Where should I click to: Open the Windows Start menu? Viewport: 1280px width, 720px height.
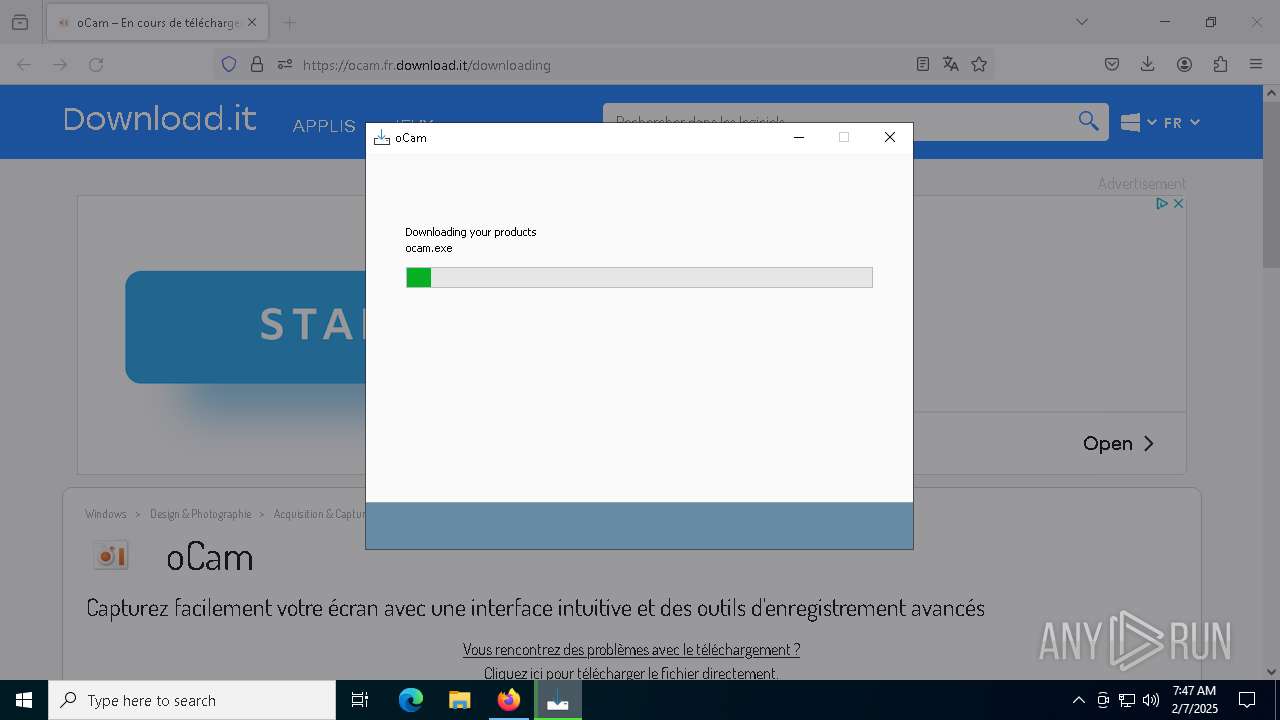point(24,700)
